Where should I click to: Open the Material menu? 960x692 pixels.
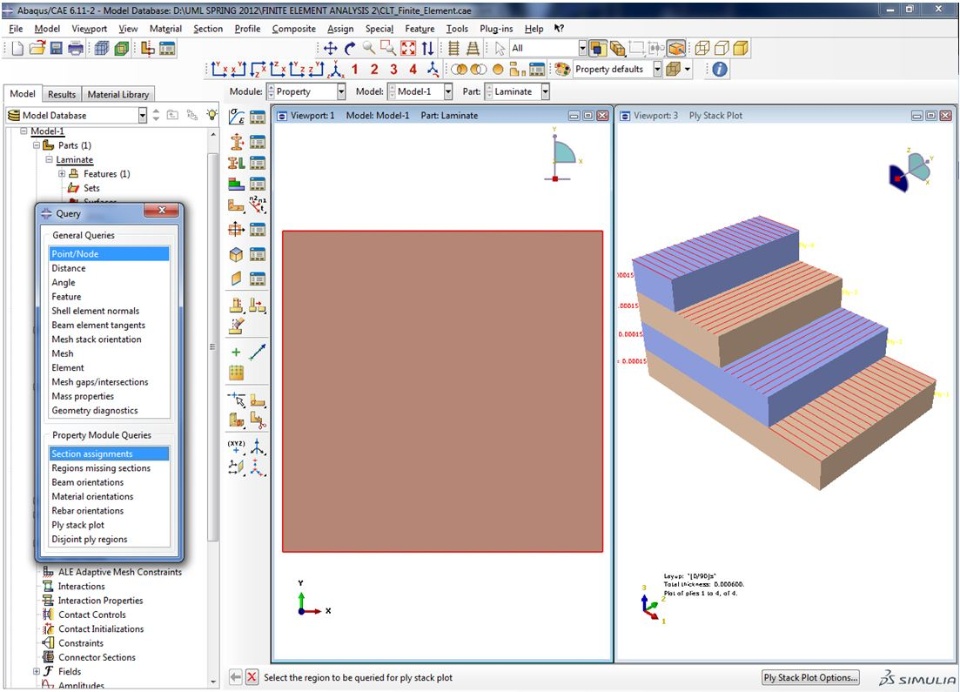(x=165, y=29)
